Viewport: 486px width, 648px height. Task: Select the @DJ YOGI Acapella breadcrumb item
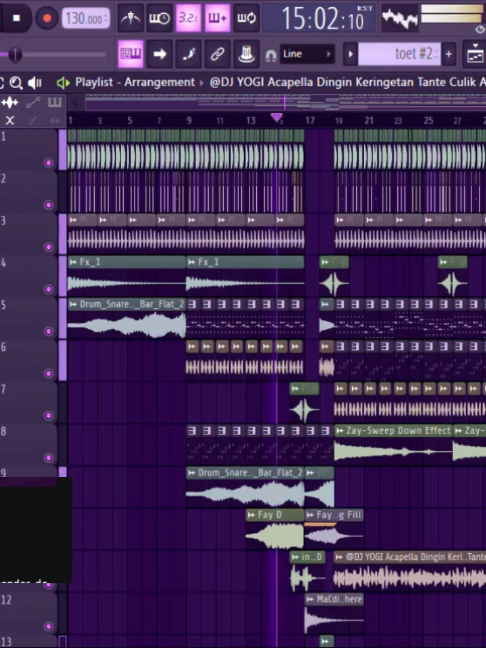tap(347, 82)
